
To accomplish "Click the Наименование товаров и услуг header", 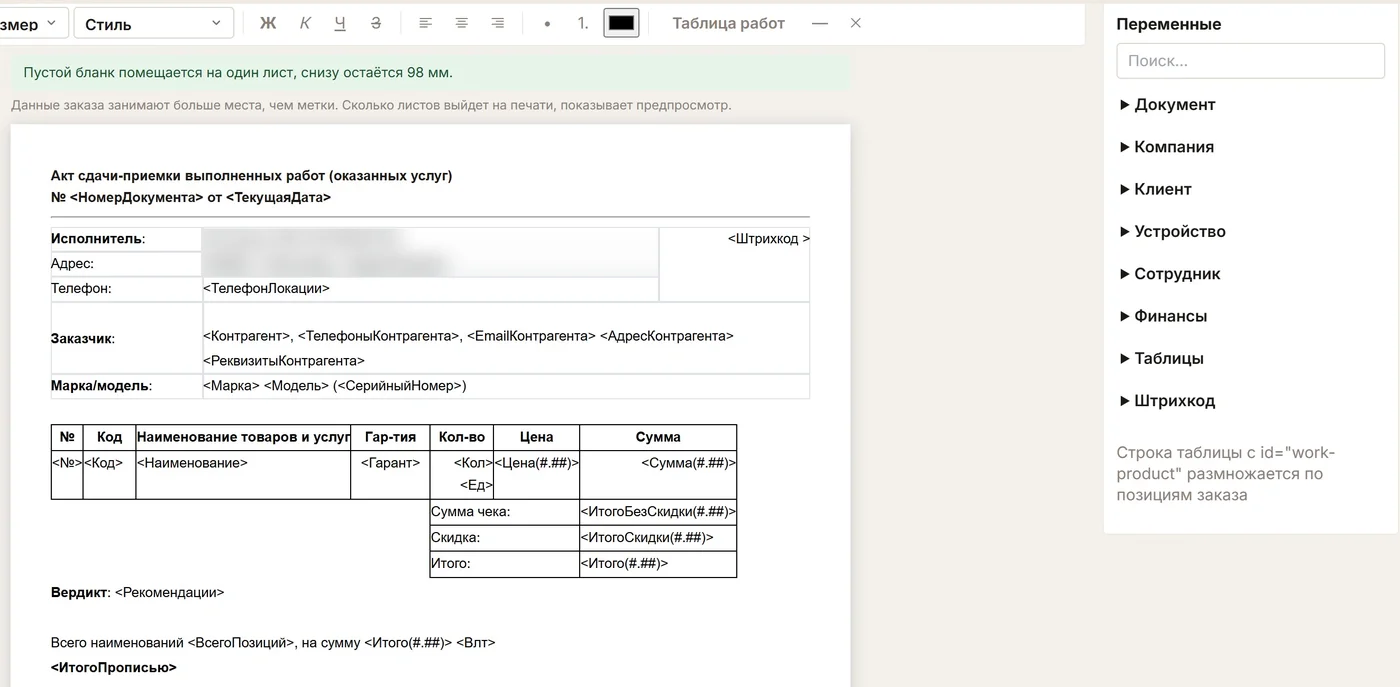I will click(243, 437).
